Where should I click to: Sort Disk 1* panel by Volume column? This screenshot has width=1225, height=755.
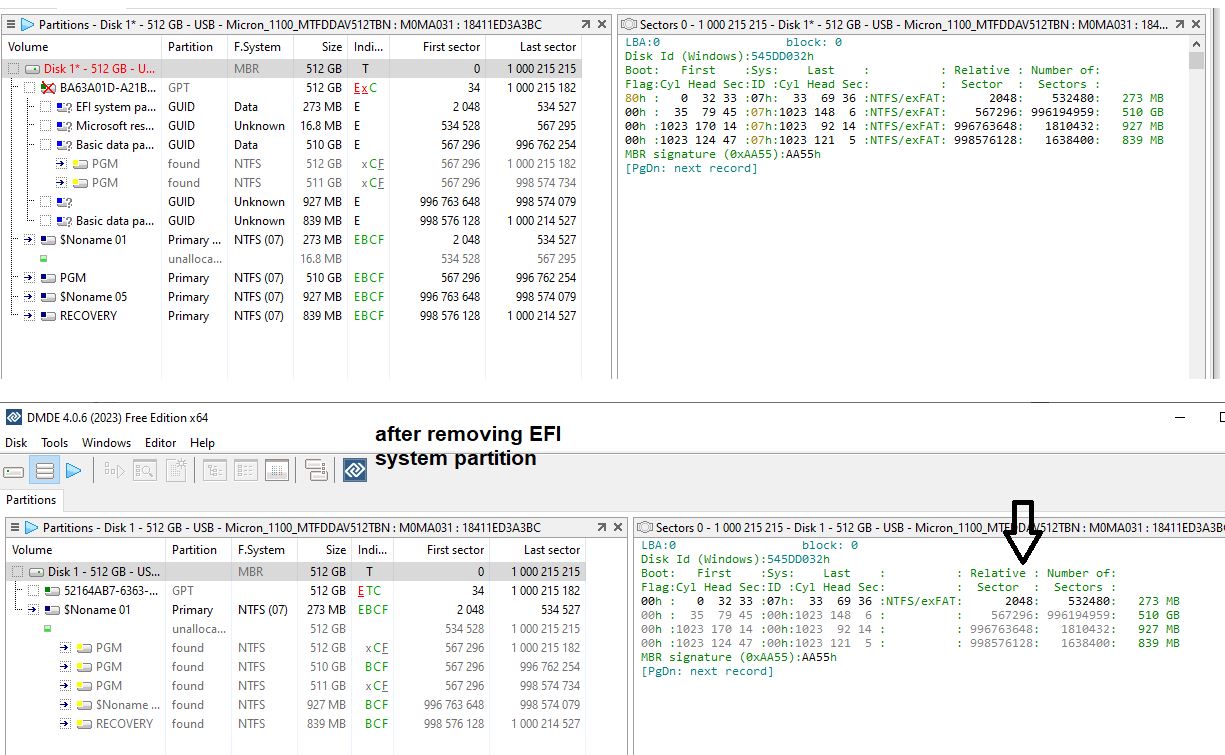pyautogui.click(x=83, y=47)
